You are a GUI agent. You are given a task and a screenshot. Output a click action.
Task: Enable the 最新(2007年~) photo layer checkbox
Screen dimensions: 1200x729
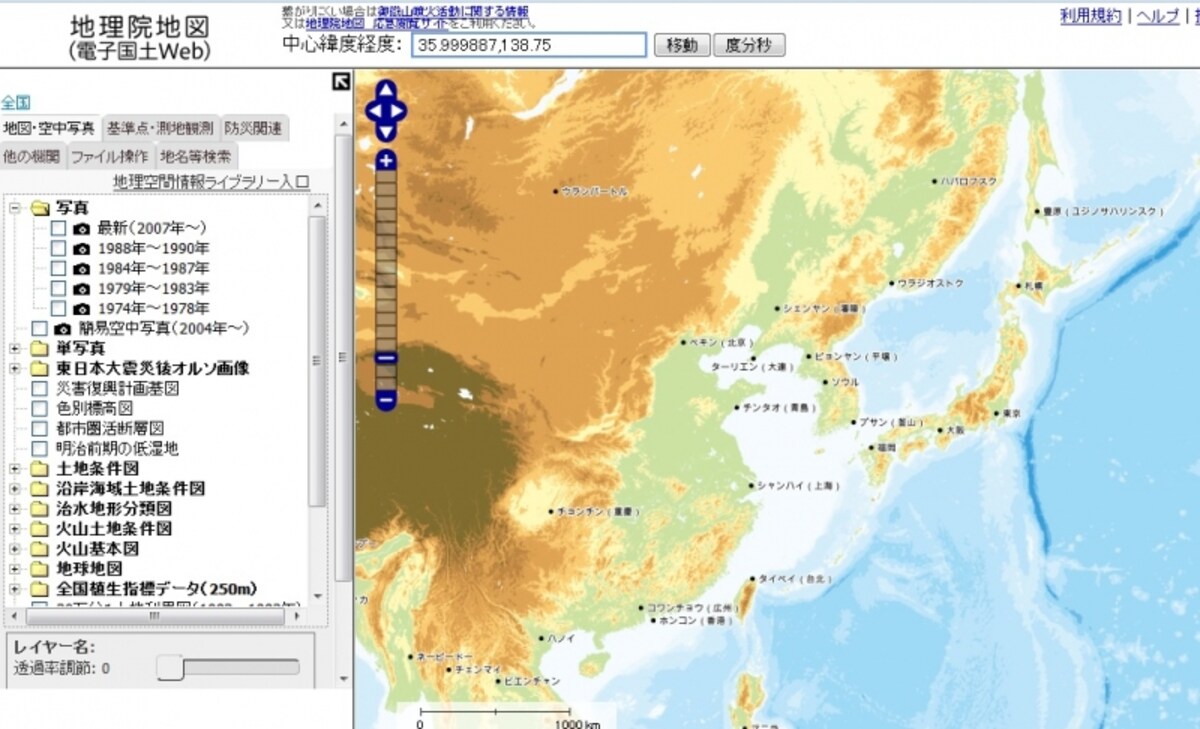point(59,229)
